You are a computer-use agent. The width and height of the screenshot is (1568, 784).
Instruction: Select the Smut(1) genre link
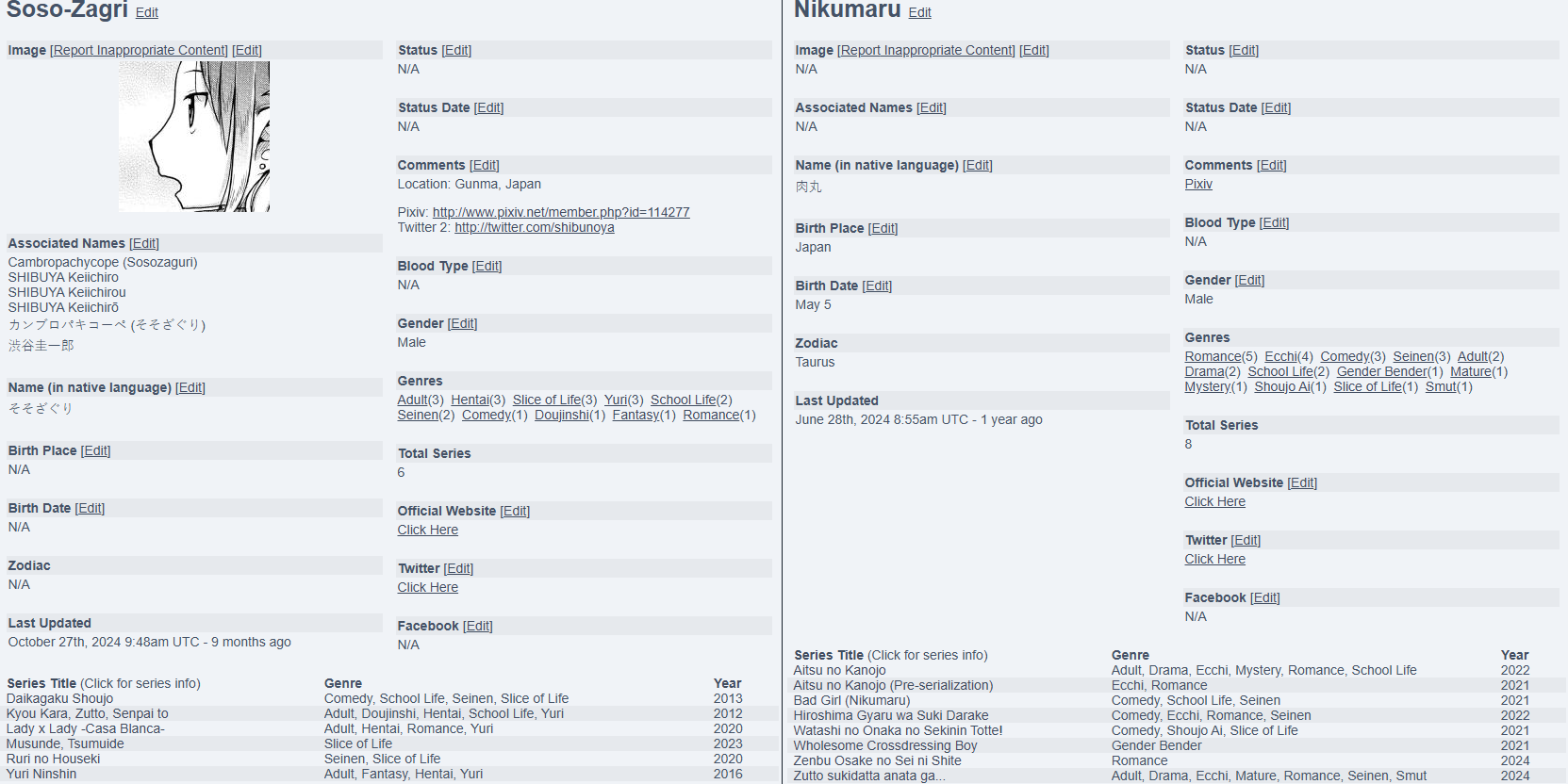[1449, 386]
